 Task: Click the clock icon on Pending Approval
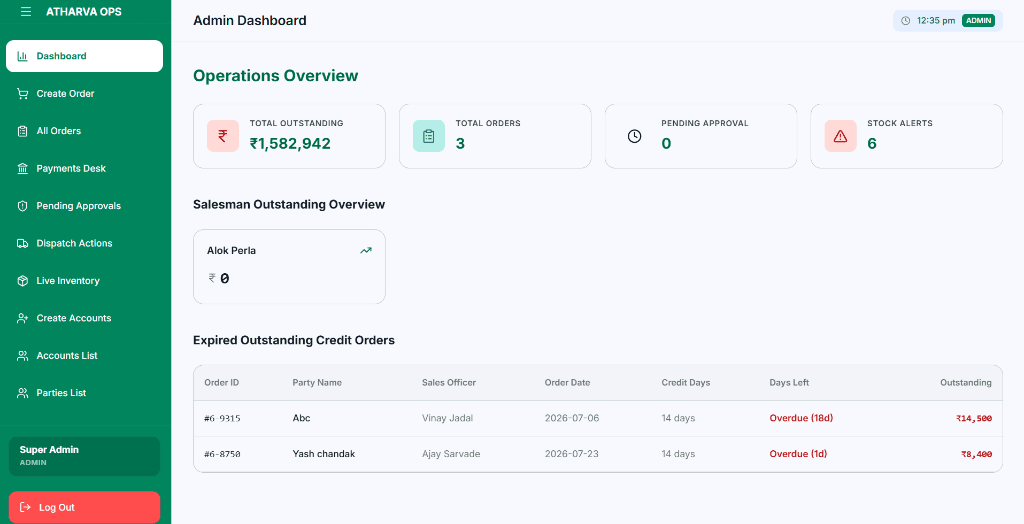(x=634, y=136)
